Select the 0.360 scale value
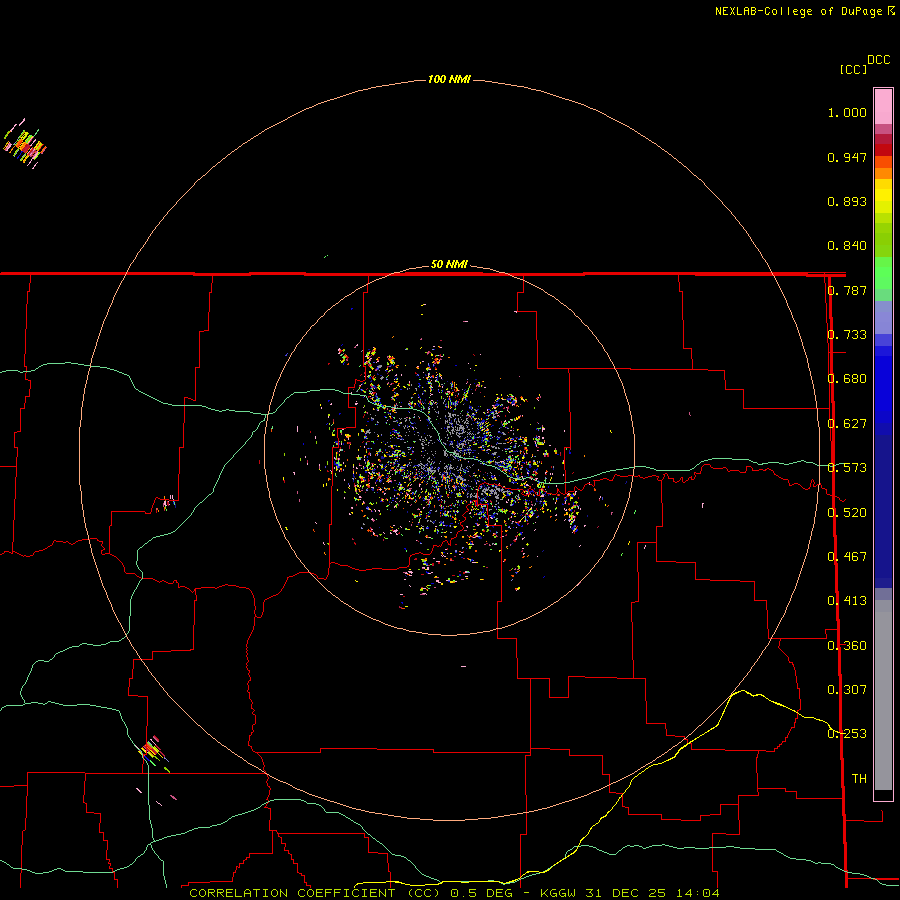 tap(847, 646)
